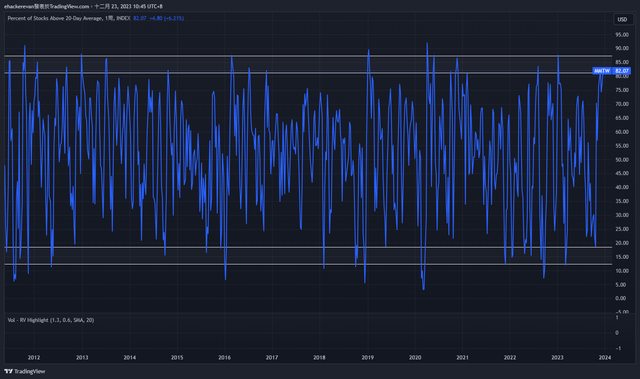Open the USD currency selector
This screenshot has width=640, height=379.
point(622,20)
